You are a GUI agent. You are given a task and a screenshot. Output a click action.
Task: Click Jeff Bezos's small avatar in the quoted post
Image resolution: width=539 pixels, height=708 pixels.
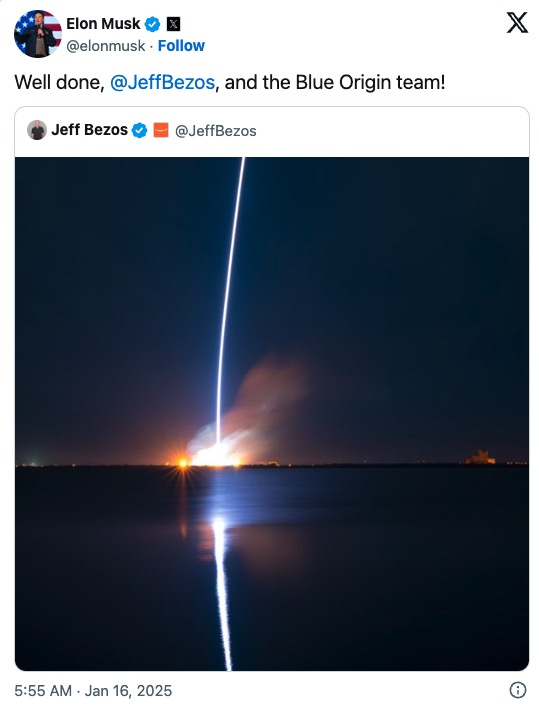coord(37,130)
